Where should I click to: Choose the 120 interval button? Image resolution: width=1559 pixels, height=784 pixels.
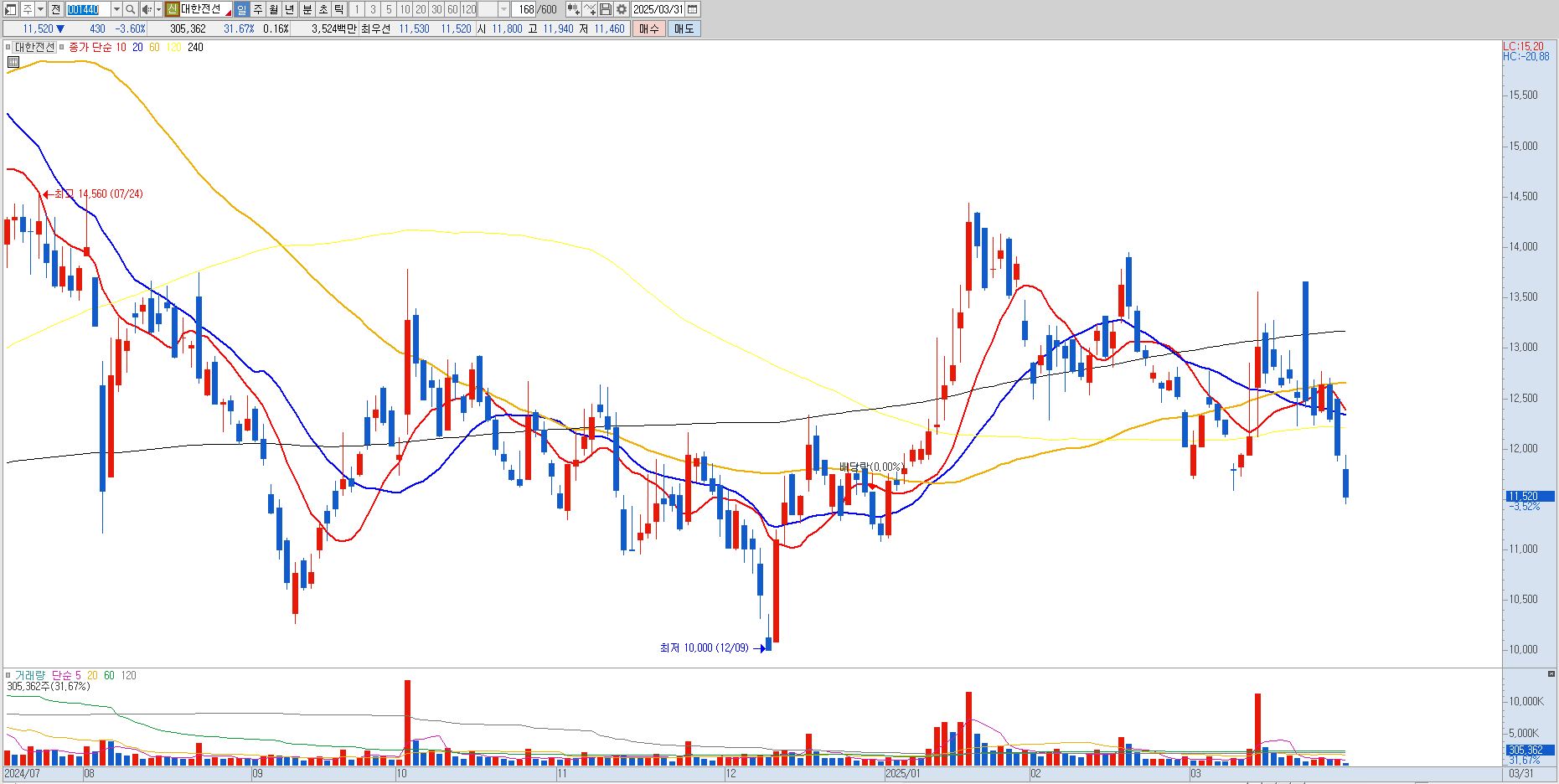(468, 9)
